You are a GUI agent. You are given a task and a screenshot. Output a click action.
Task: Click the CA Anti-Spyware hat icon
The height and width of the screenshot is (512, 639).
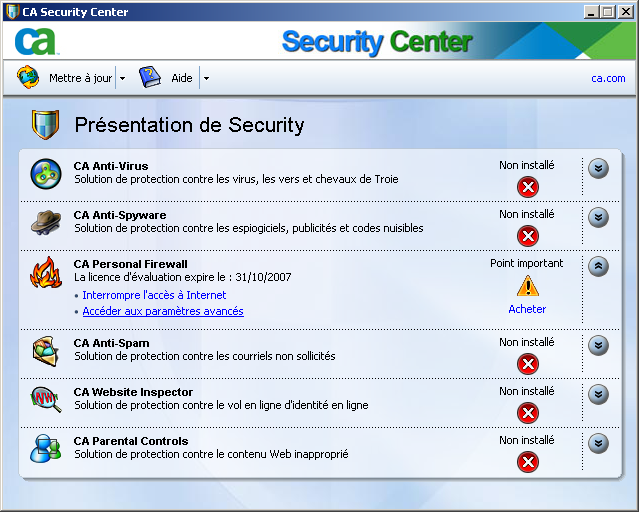[46, 222]
